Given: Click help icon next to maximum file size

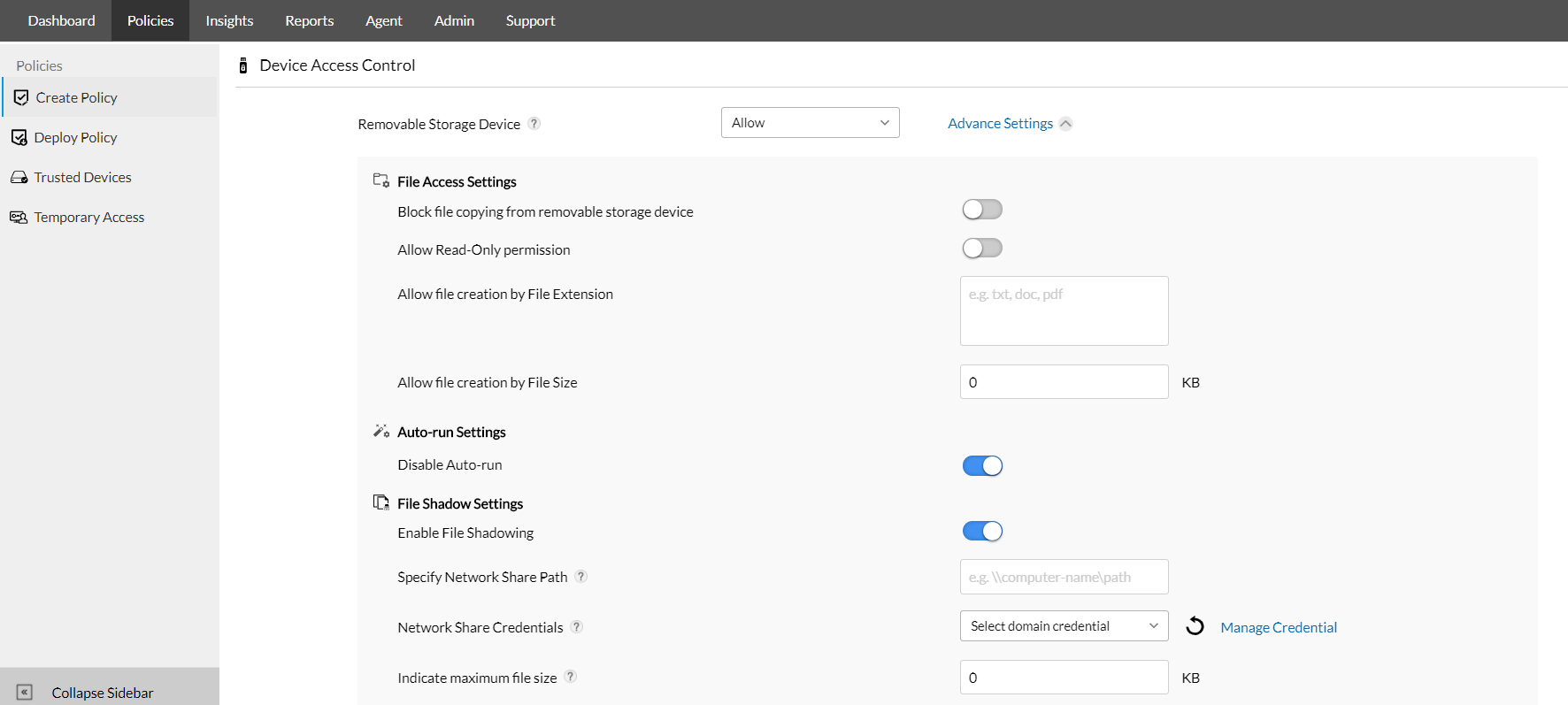Looking at the screenshot, I should click(571, 677).
